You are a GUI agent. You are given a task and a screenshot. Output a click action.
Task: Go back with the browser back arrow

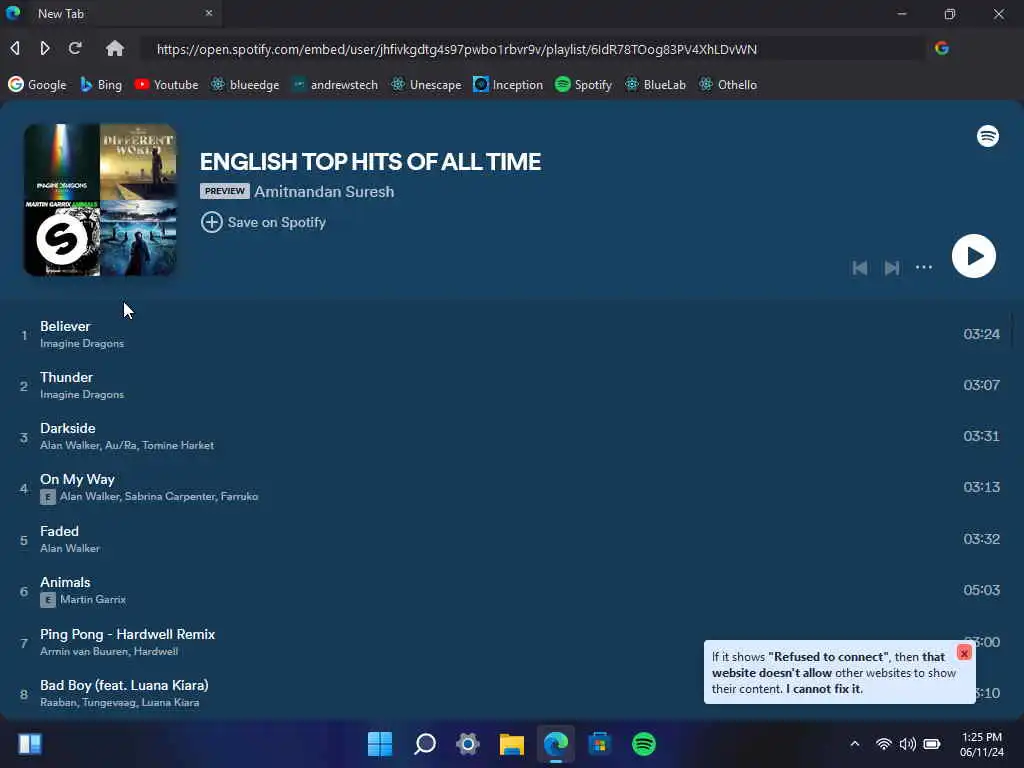click(x=15, y=48)
